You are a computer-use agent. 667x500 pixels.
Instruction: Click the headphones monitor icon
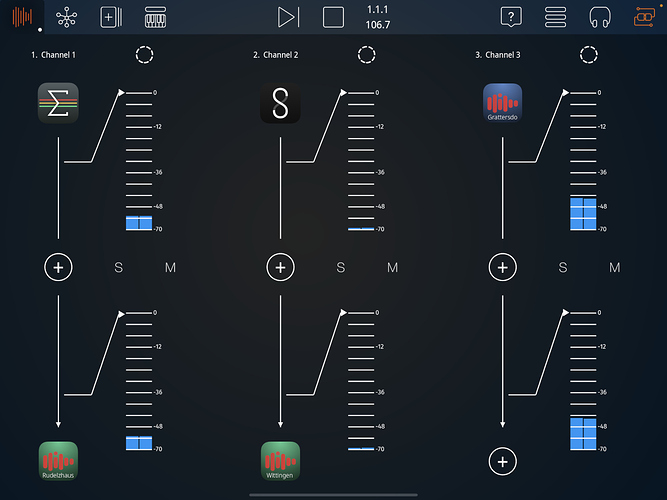pyautogui.click(x=600, y=17)
